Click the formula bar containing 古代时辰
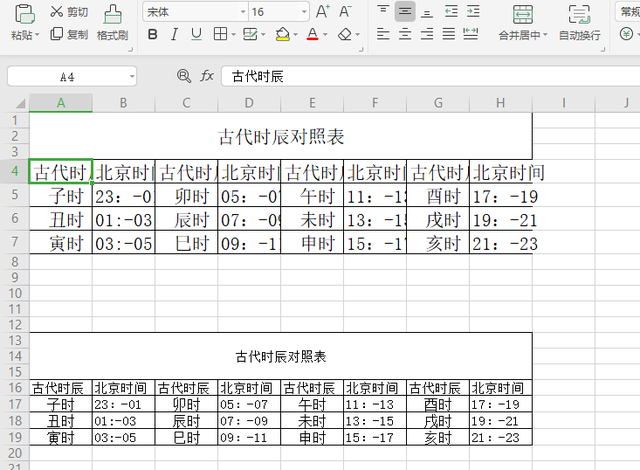640x470 pixels. tap(431, 76)
